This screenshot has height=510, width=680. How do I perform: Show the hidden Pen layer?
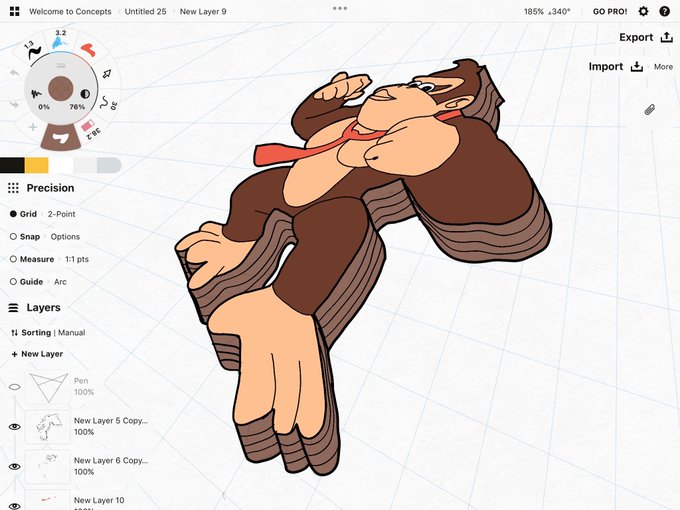[14, 387]
